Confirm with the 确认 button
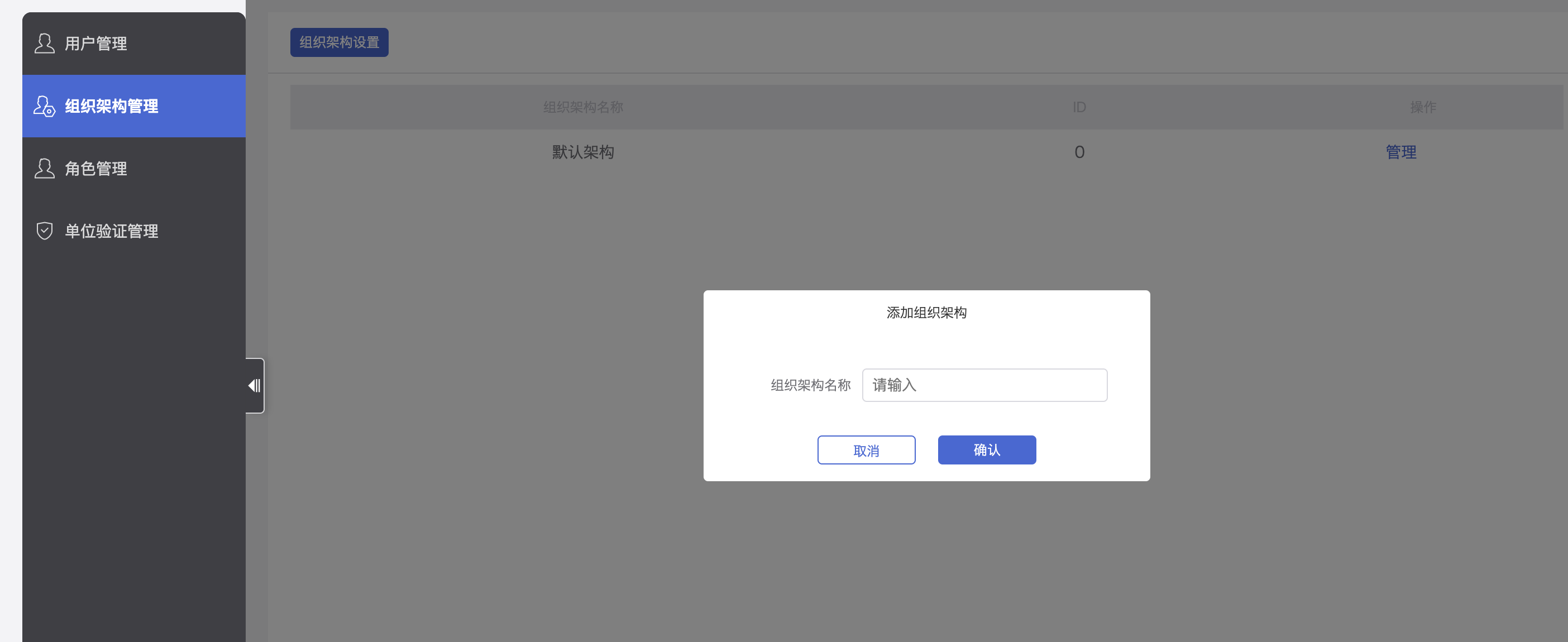Image resolution: width=1568 pixels, height=642 pixels. pyautogui.click(x=986, y=451)
